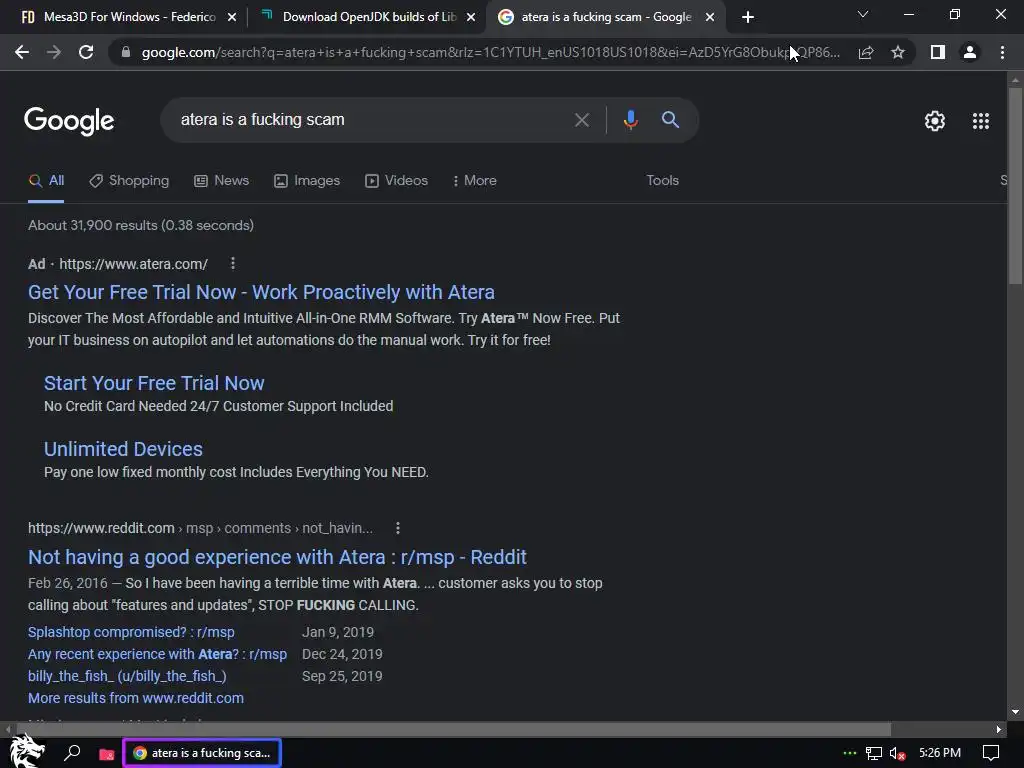
Task: Switch to Images results
Action: (307, 181)
